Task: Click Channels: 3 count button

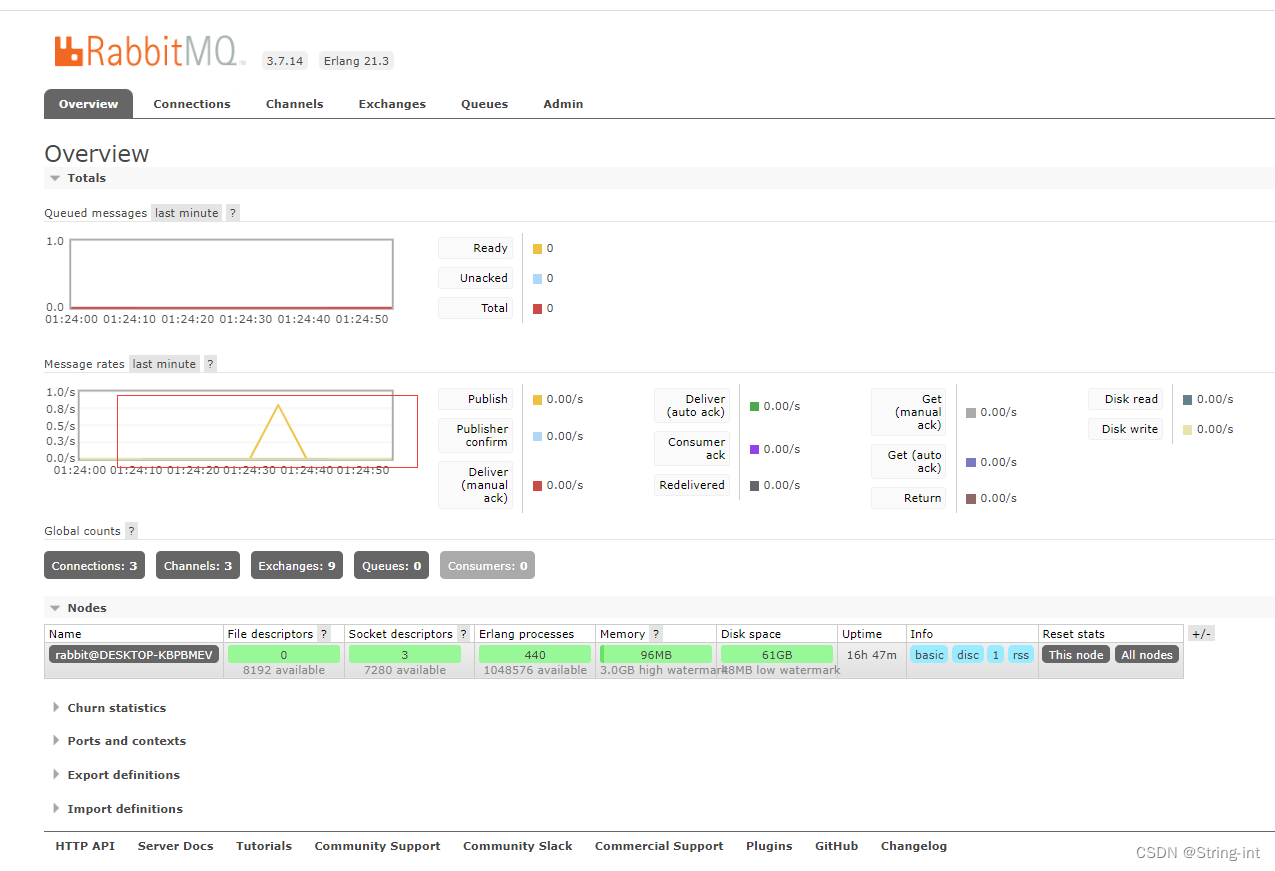Action: tap(198, 566)
